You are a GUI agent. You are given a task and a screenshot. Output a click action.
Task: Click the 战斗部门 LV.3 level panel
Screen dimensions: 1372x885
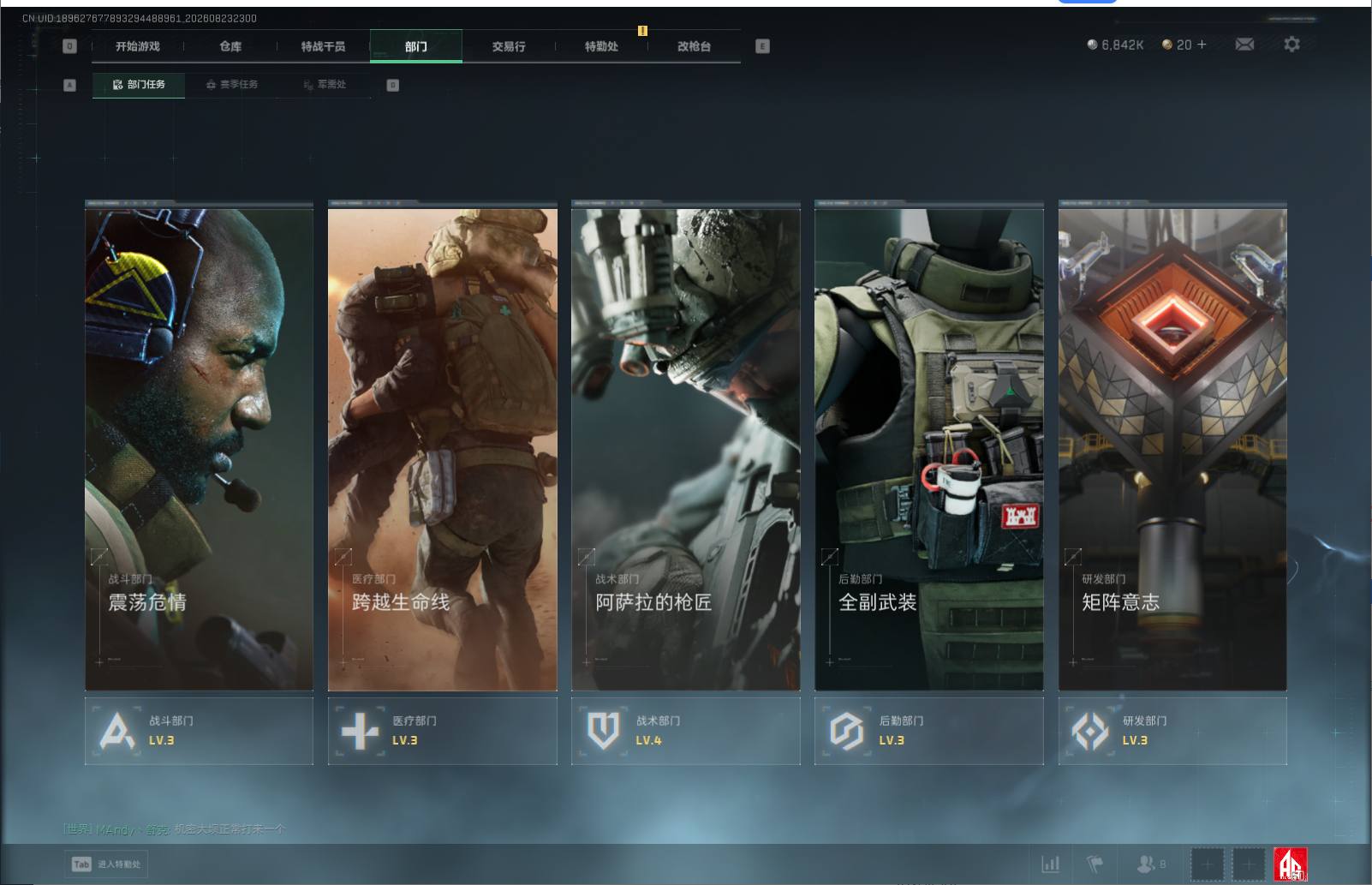(199, 731)
